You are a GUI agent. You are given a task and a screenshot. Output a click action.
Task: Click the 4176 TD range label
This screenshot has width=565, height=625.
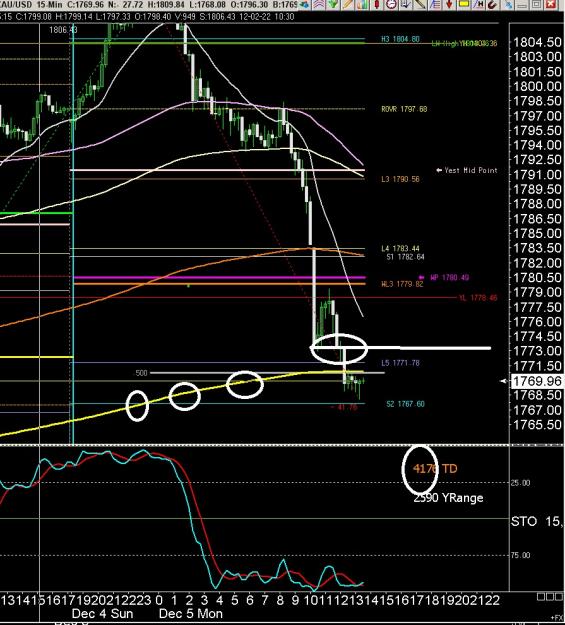click(435, 468)
